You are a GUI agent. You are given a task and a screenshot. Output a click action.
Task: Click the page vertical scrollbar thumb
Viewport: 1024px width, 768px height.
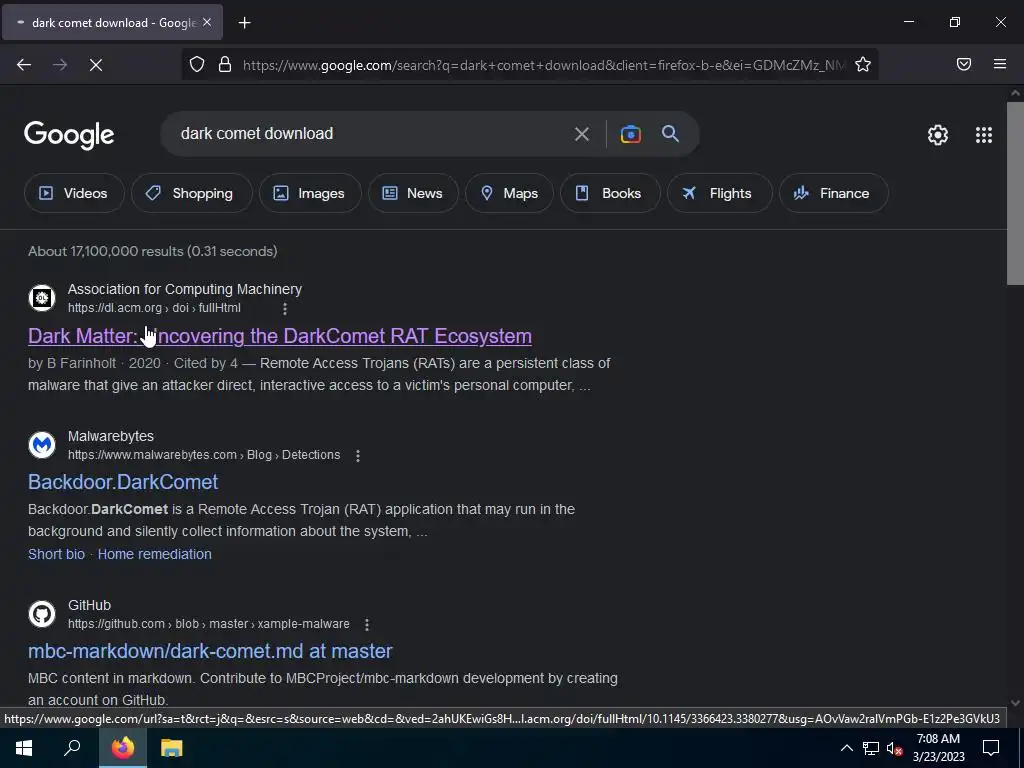tap(1015, 193)
